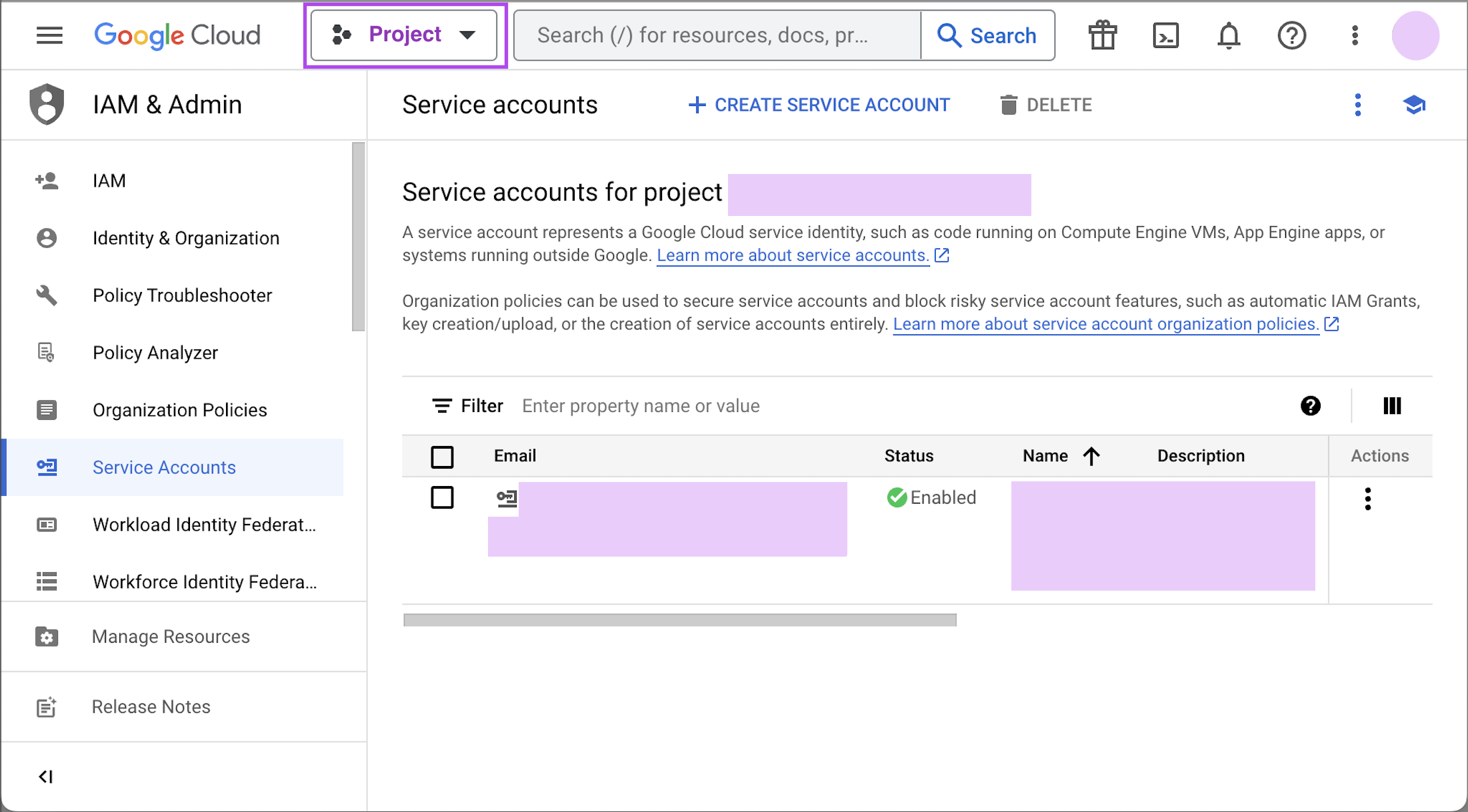Select Workload Identity Federation menu item
Image resolution: width=1468 pixels, height=812 pixels.
pos(204,525)
